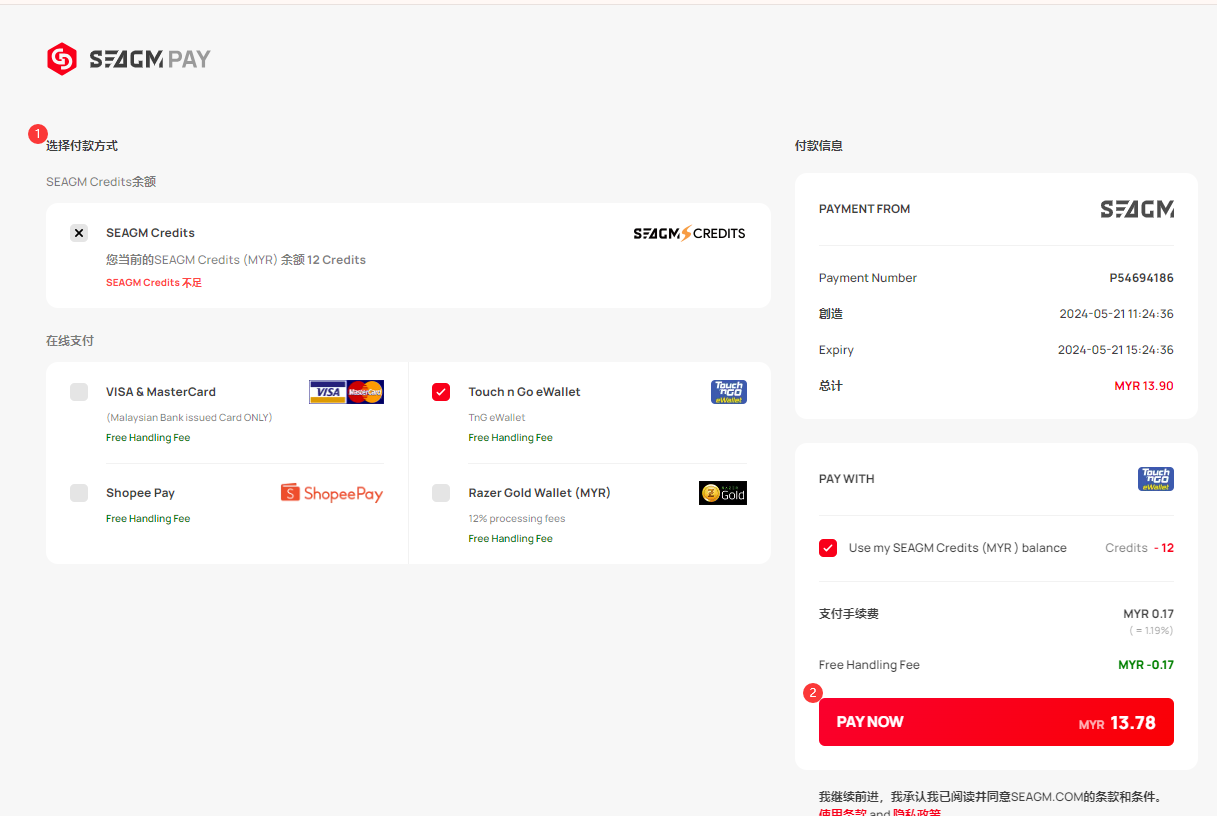Screen dimensions: 1217x816
Task: Select VISA & MasterCard payment checkbox
Action: click(x=79, y=392)
